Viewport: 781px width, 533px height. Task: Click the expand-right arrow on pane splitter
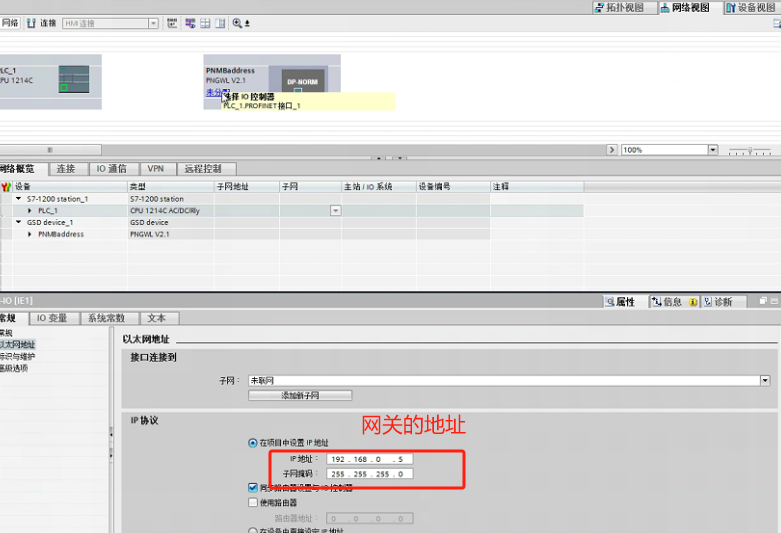111,455
